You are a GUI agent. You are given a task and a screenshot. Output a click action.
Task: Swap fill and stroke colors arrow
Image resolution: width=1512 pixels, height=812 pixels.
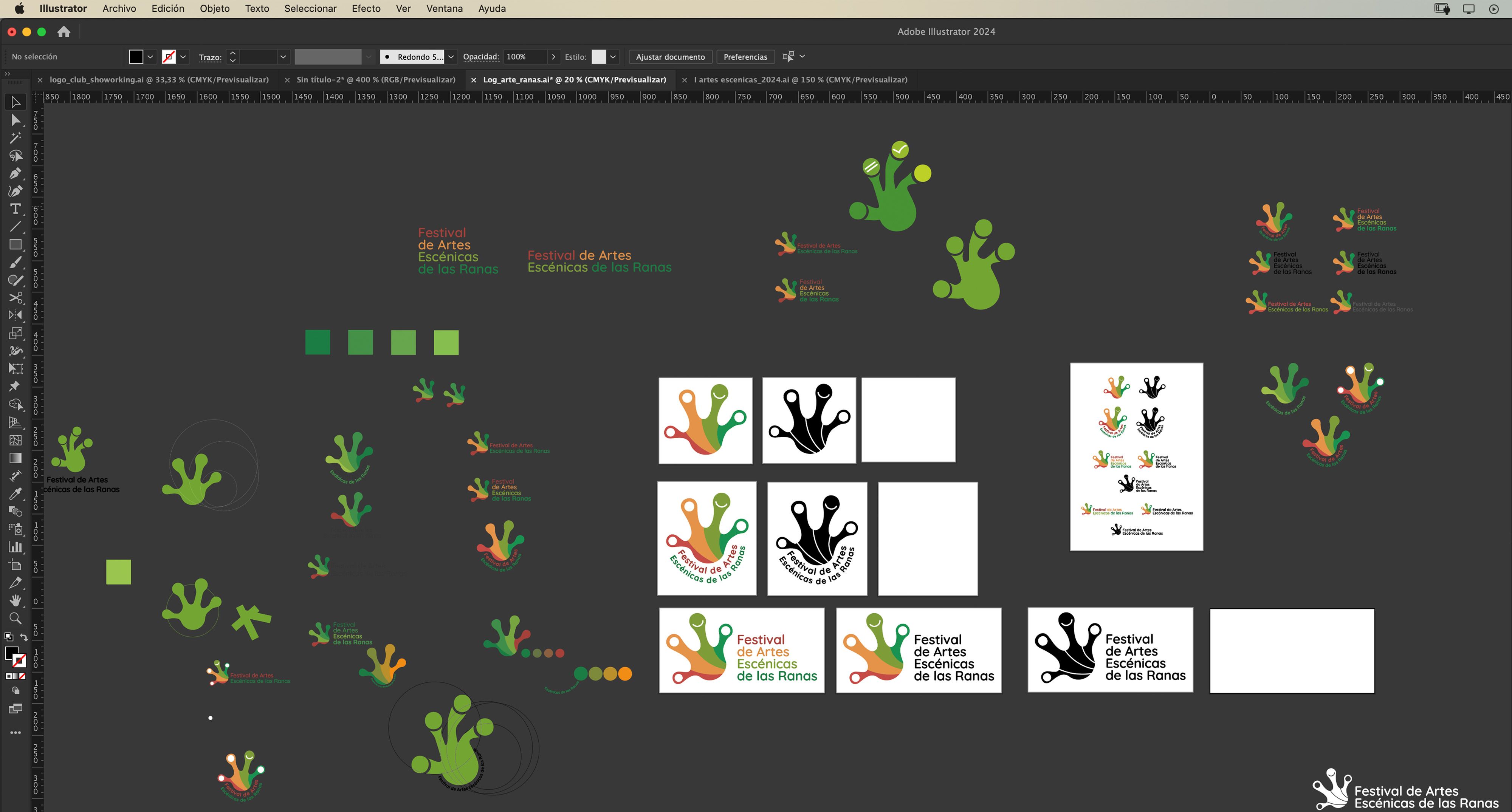[x=24, y=637]
